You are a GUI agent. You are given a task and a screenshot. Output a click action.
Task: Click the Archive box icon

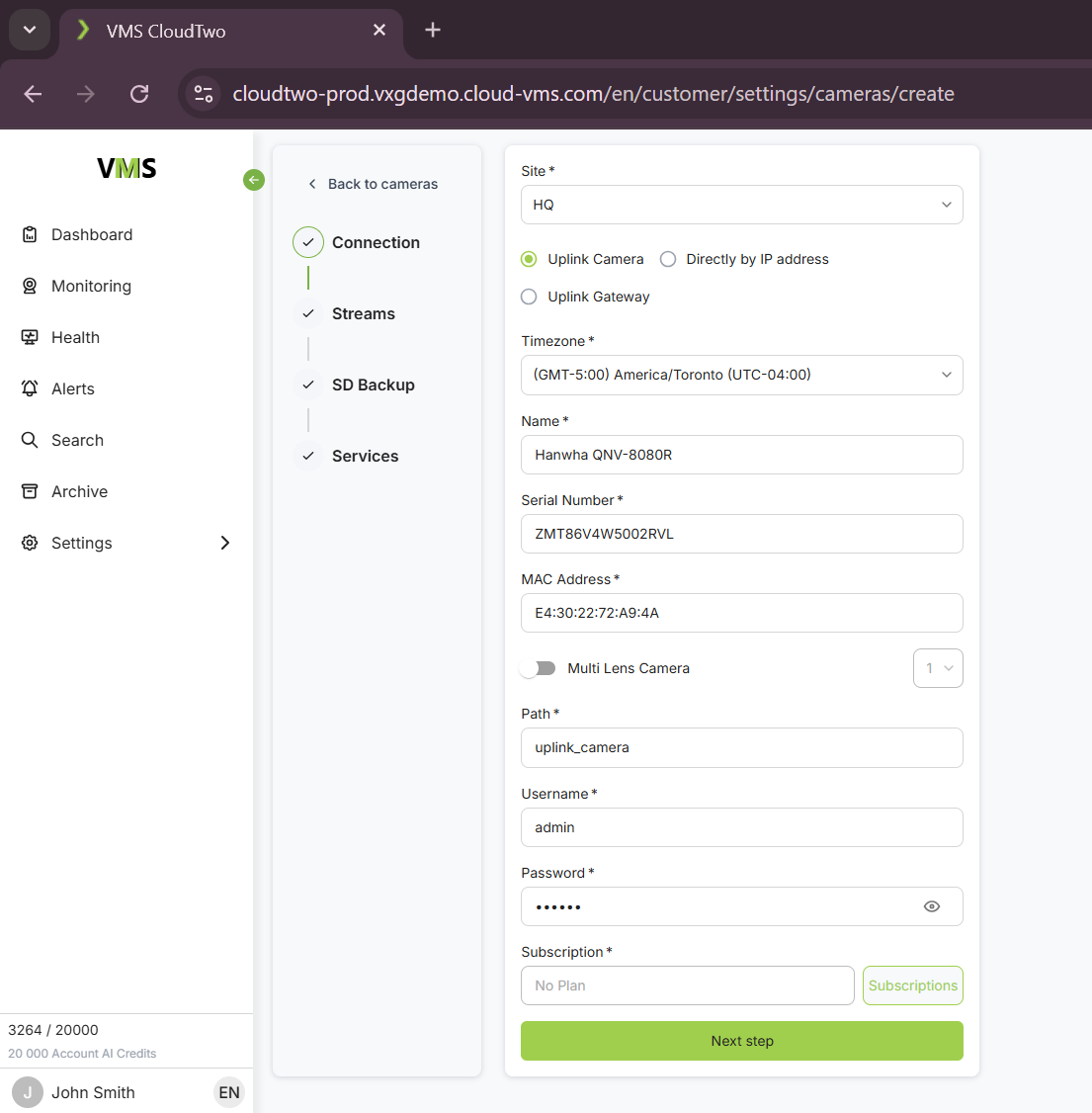pyautogui.click(x=30, y=491)
